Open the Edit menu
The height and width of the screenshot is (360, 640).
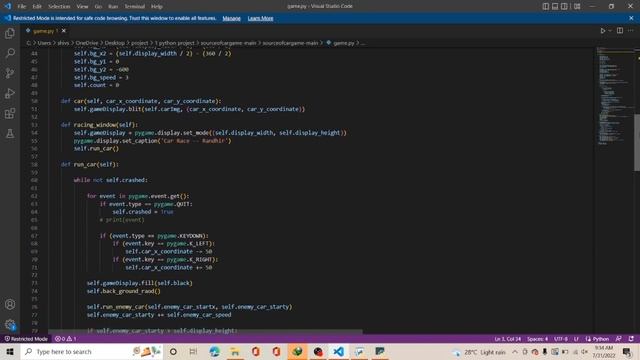pyautogui.click(x=37, y=7)
